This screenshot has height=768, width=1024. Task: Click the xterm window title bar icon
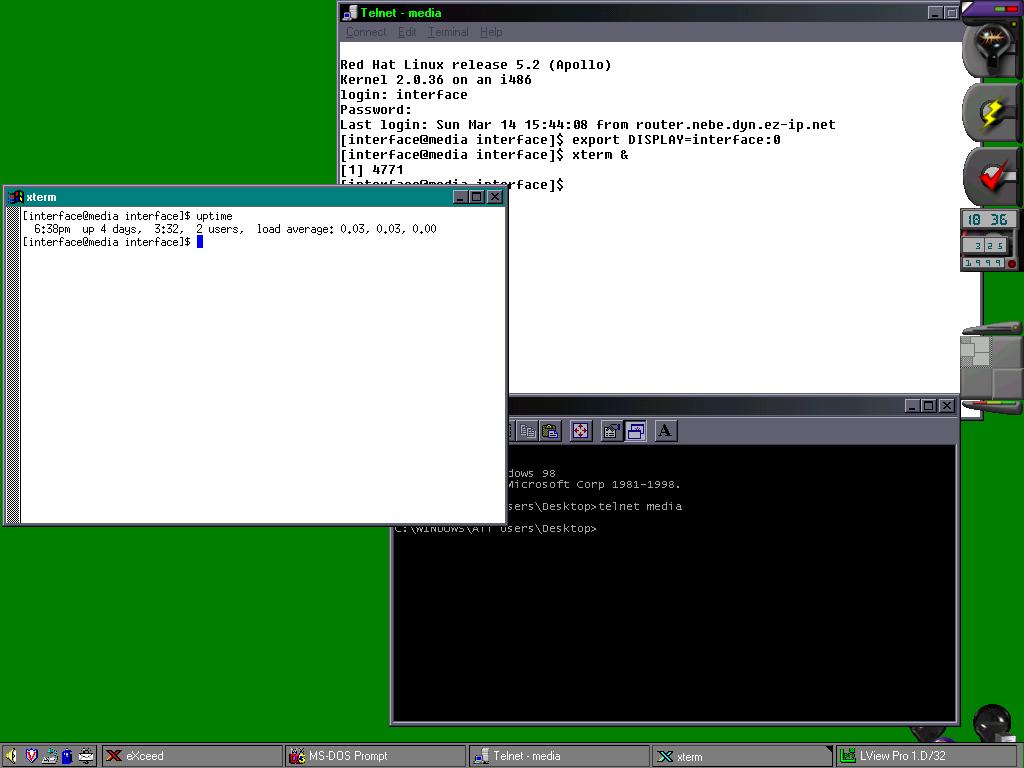pyautogui.click(x=16, y=197)
